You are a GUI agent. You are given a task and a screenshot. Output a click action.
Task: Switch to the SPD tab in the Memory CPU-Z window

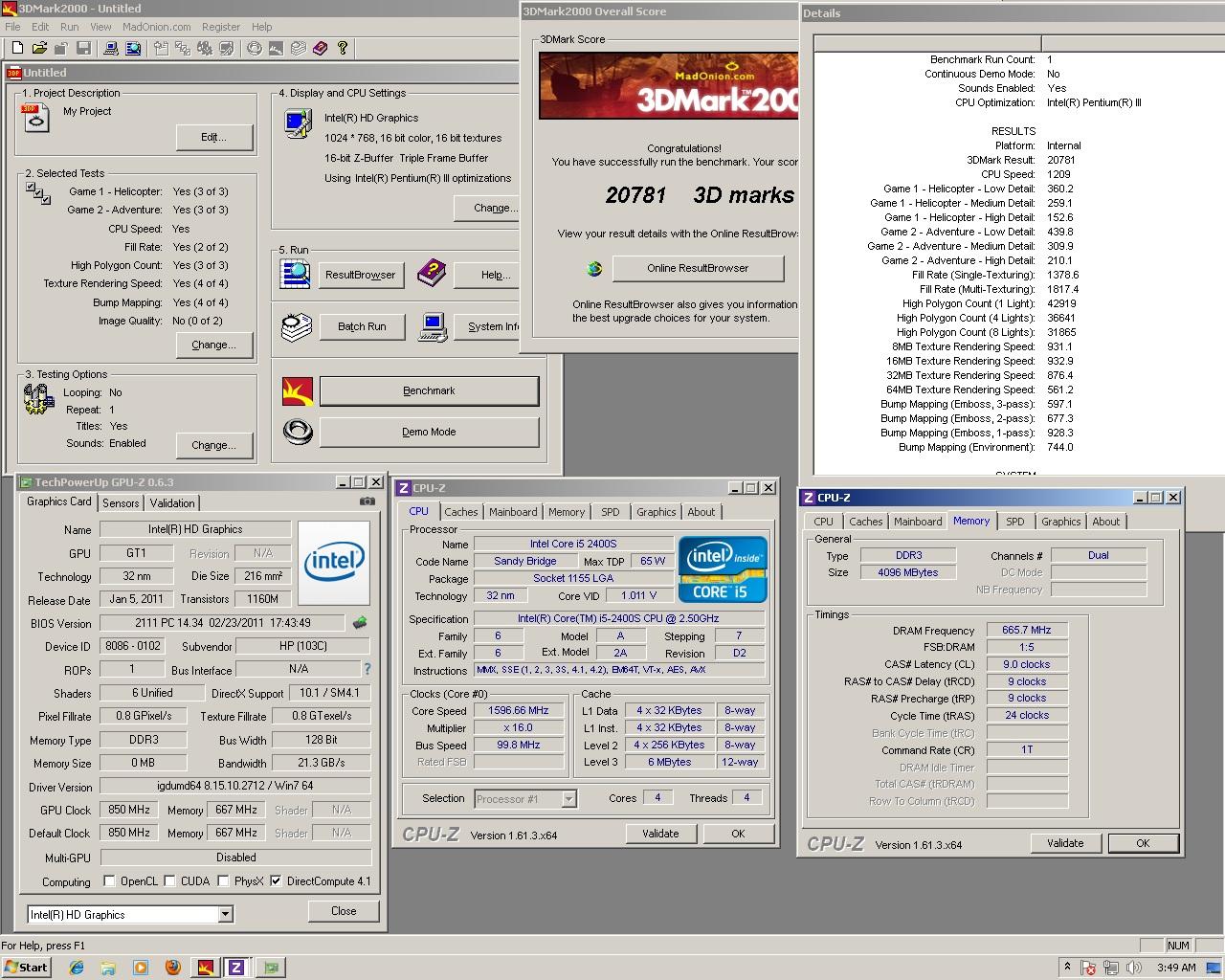(1015, 522)
